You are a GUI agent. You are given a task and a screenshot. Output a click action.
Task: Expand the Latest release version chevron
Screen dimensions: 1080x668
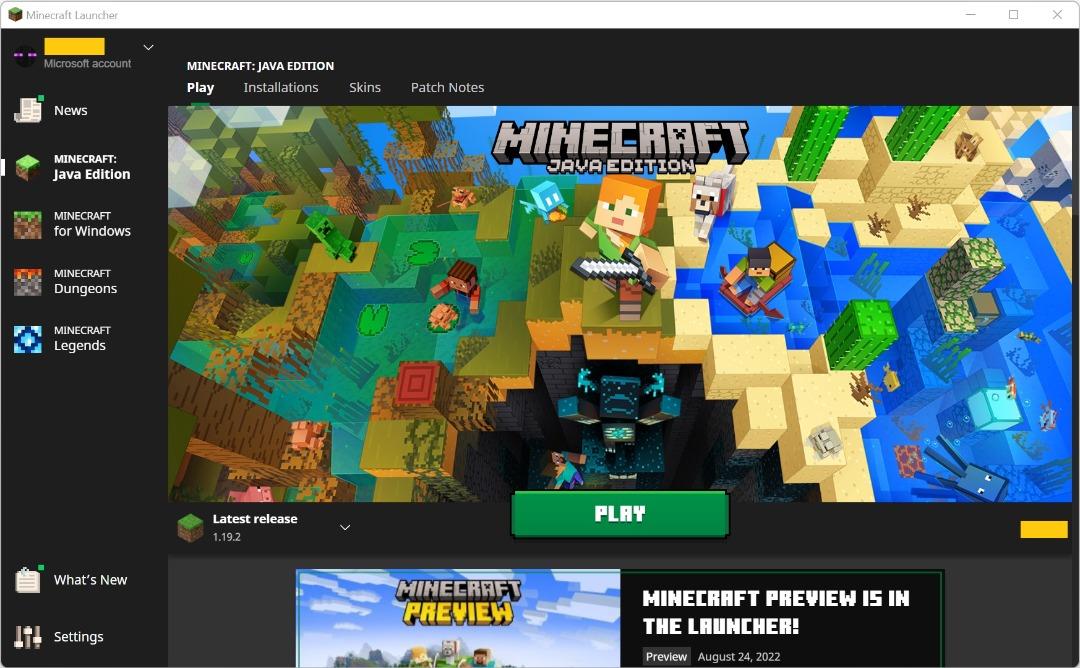tap(345, 528)
